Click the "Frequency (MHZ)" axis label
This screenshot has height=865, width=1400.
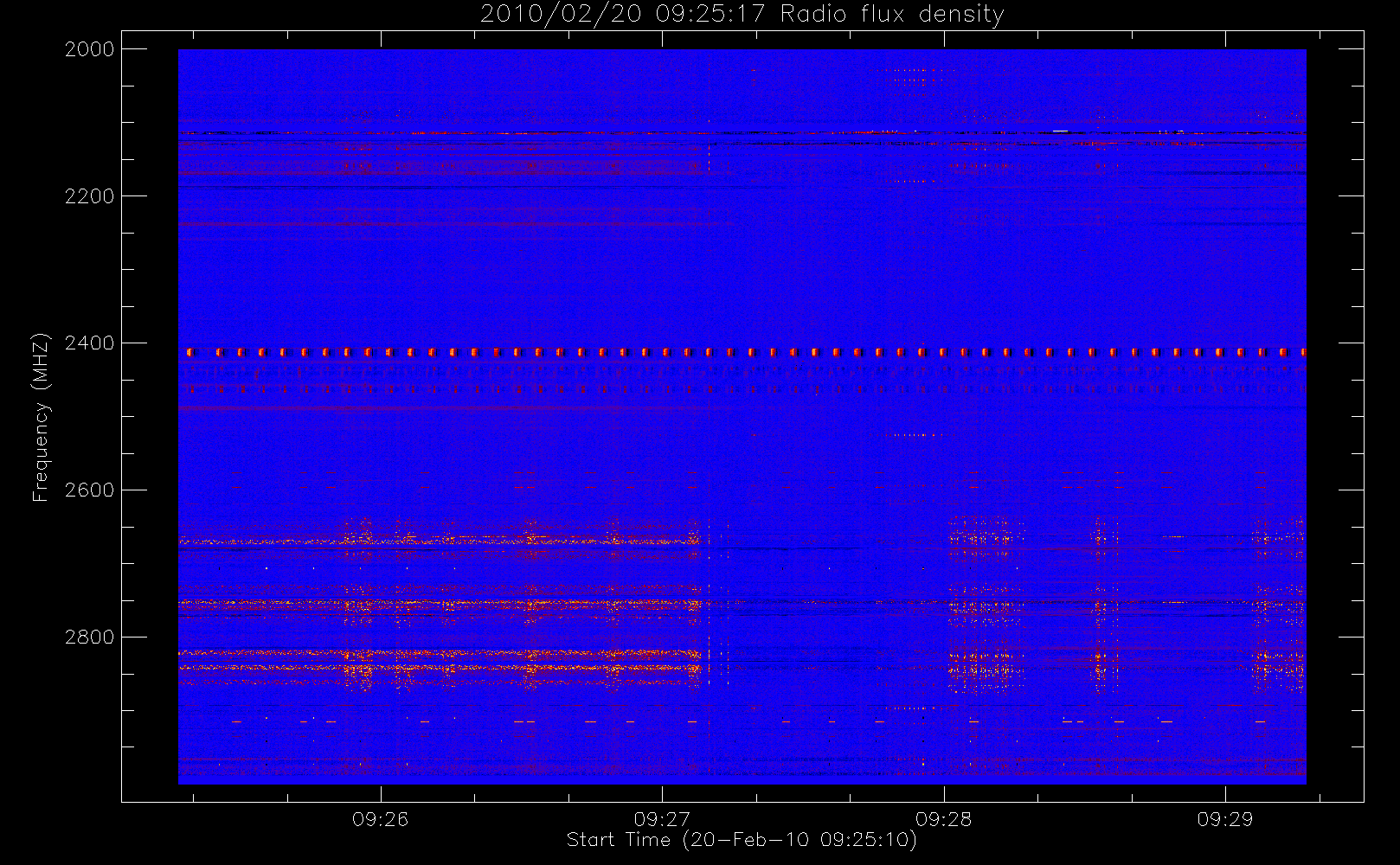click(x=40, y=417)
